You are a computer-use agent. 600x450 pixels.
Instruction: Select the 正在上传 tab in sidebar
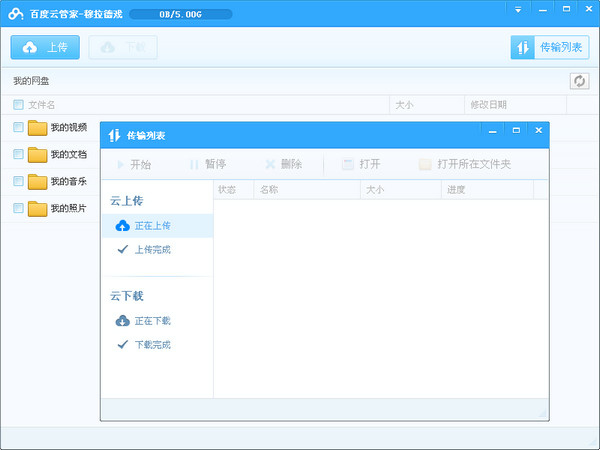tap(157, 226)
